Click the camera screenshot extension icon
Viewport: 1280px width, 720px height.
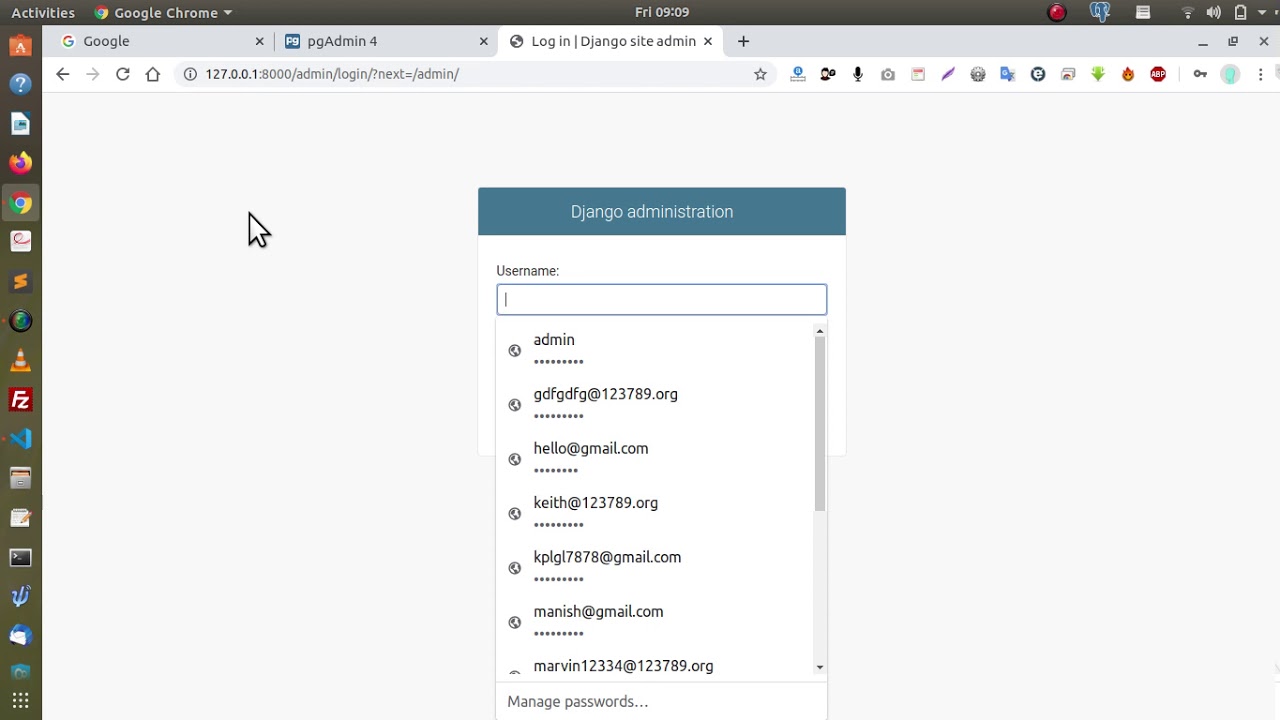[x=888, y=74]
